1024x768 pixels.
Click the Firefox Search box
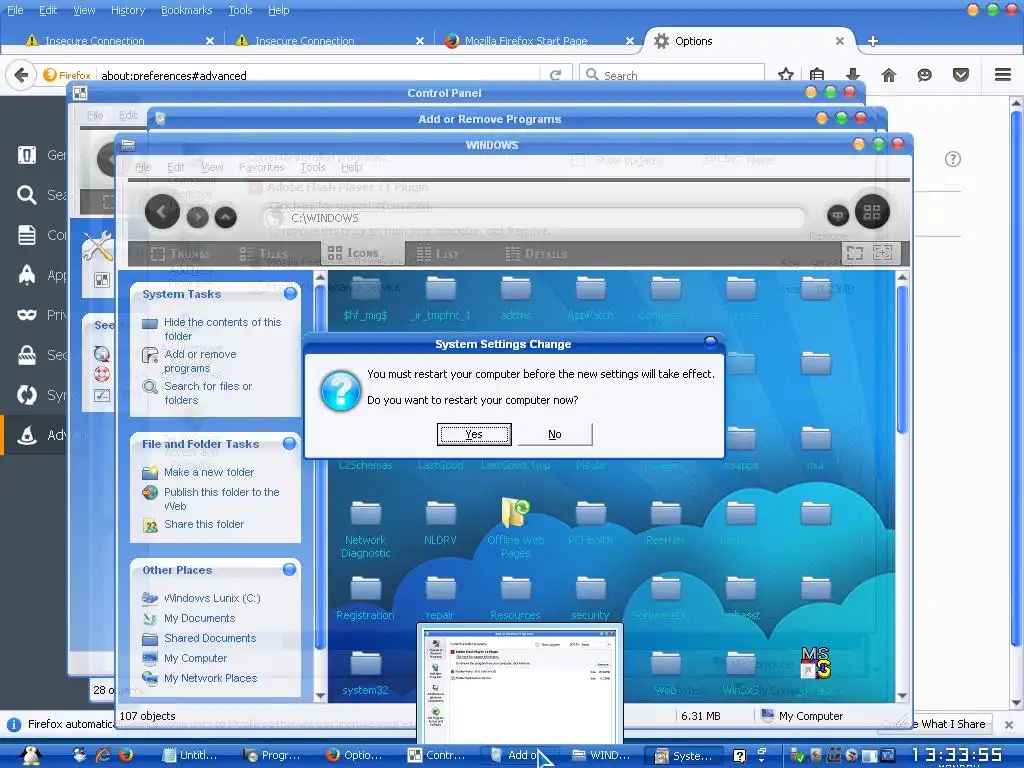click(672, 75)
